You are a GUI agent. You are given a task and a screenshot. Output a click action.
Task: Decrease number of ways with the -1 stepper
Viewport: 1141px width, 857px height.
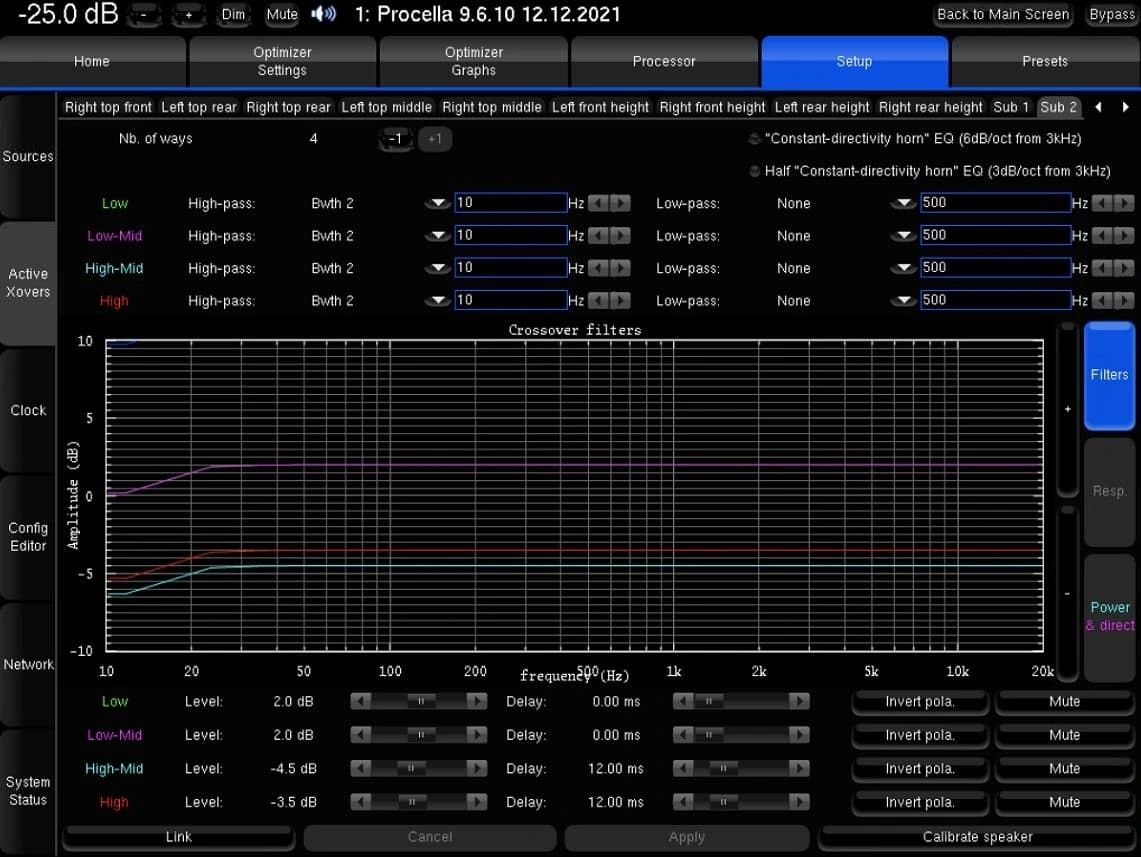395,139
